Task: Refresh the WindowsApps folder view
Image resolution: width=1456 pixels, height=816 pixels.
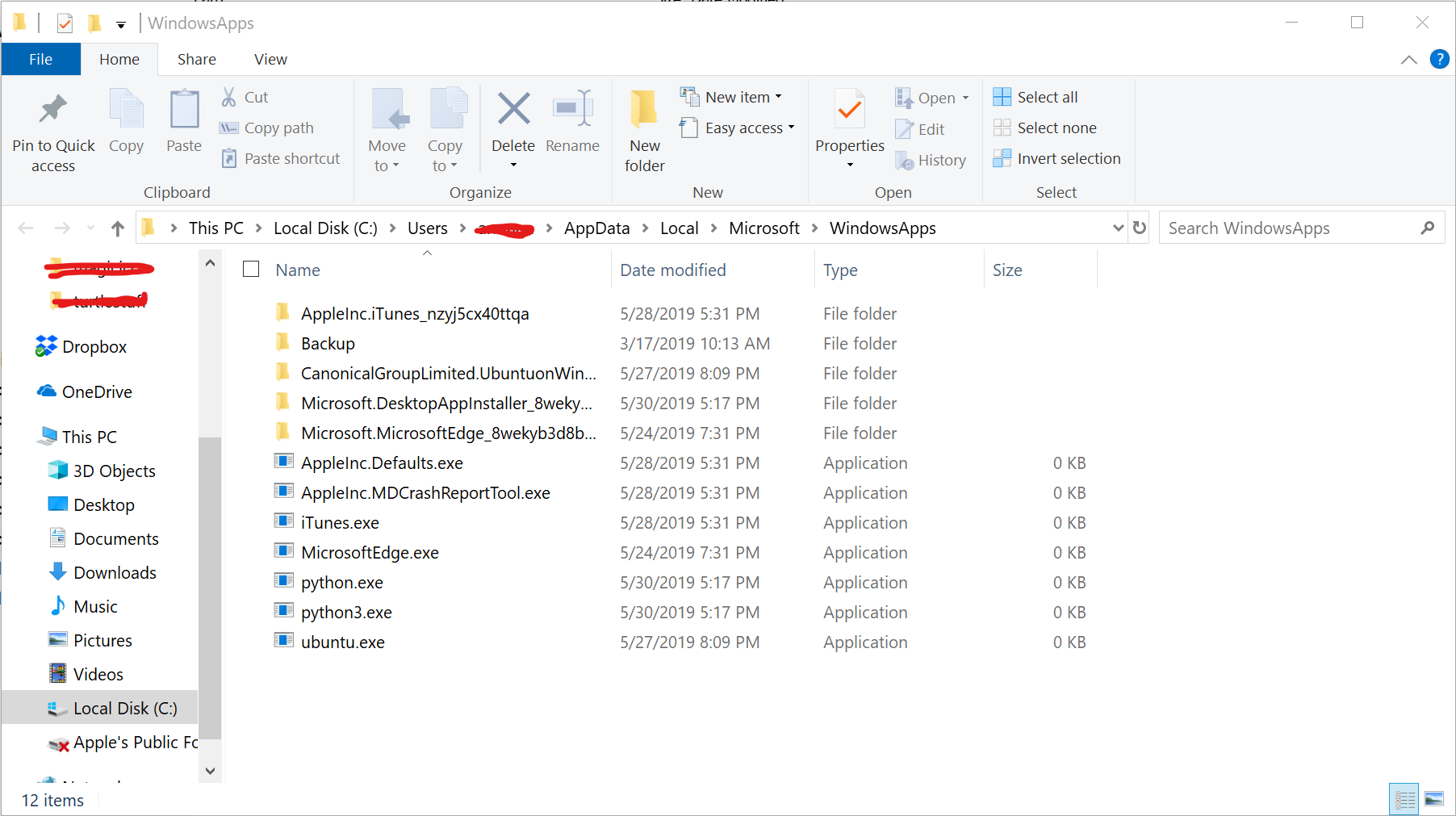Action: (x=1139, y=228)
